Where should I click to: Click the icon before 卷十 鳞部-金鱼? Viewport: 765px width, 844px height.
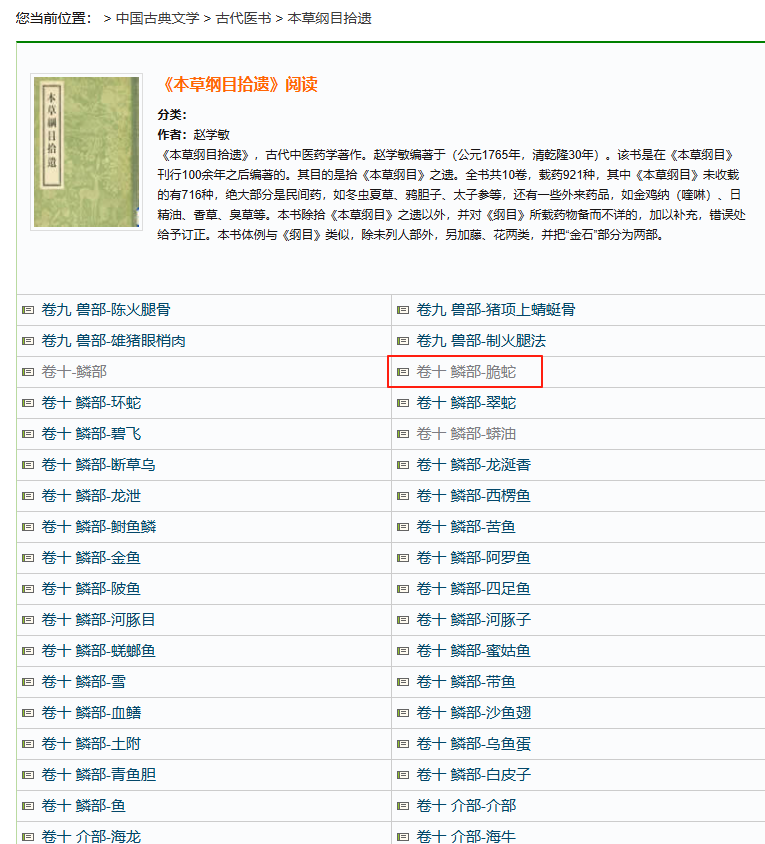click(28, 558)
